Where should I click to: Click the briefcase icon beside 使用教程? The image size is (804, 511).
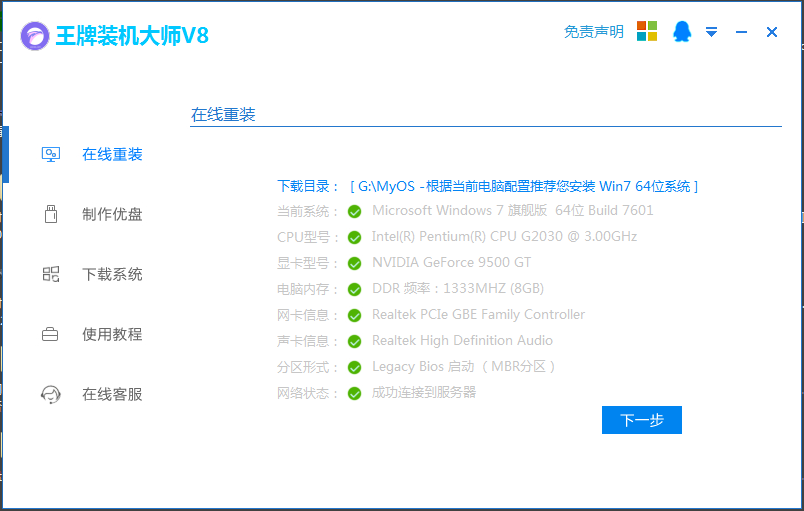50,335
